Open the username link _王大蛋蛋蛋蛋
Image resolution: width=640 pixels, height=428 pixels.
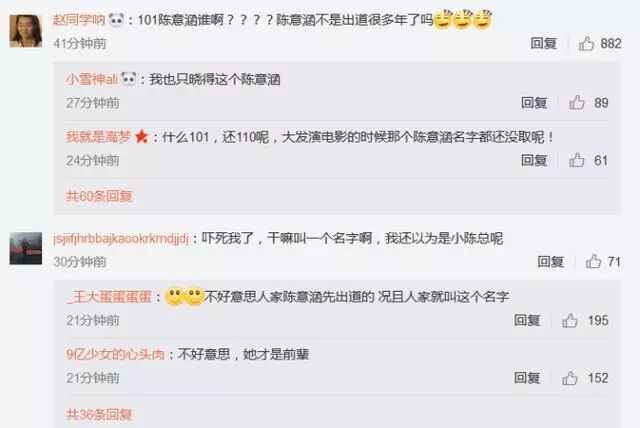pyautogui.click(x=109, y=297)
